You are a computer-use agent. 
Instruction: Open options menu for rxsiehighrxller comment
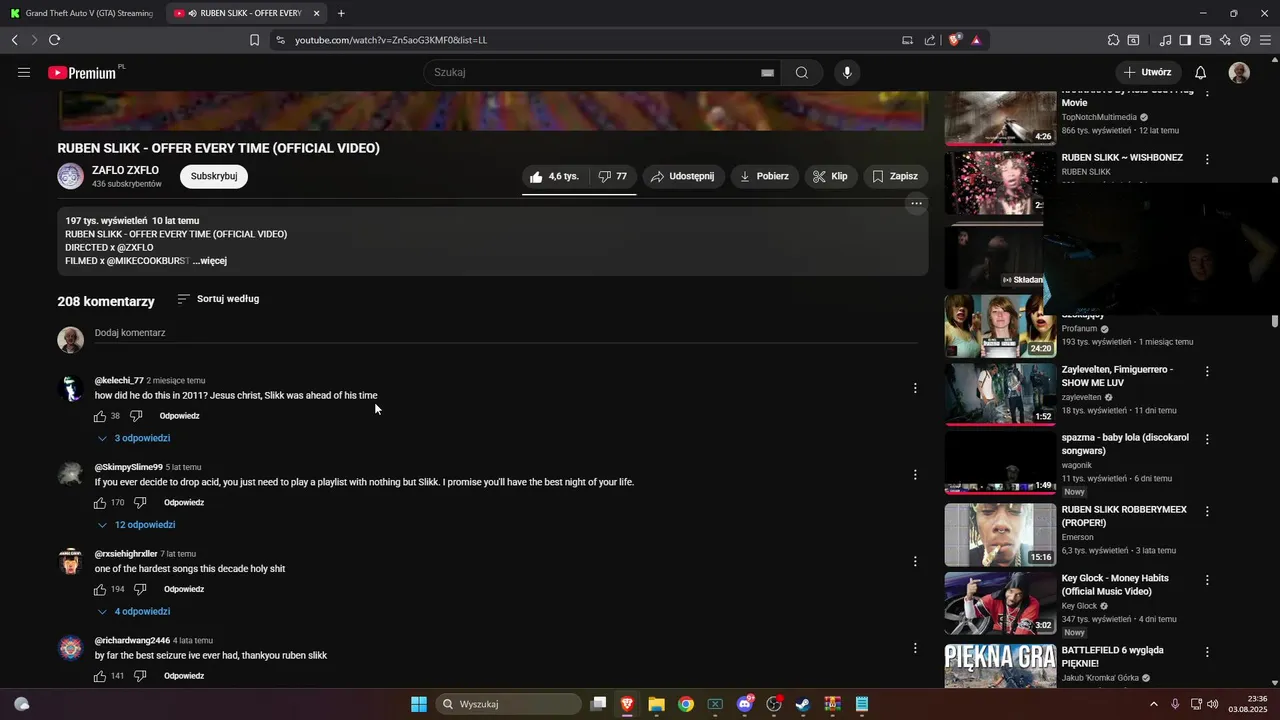915,561
